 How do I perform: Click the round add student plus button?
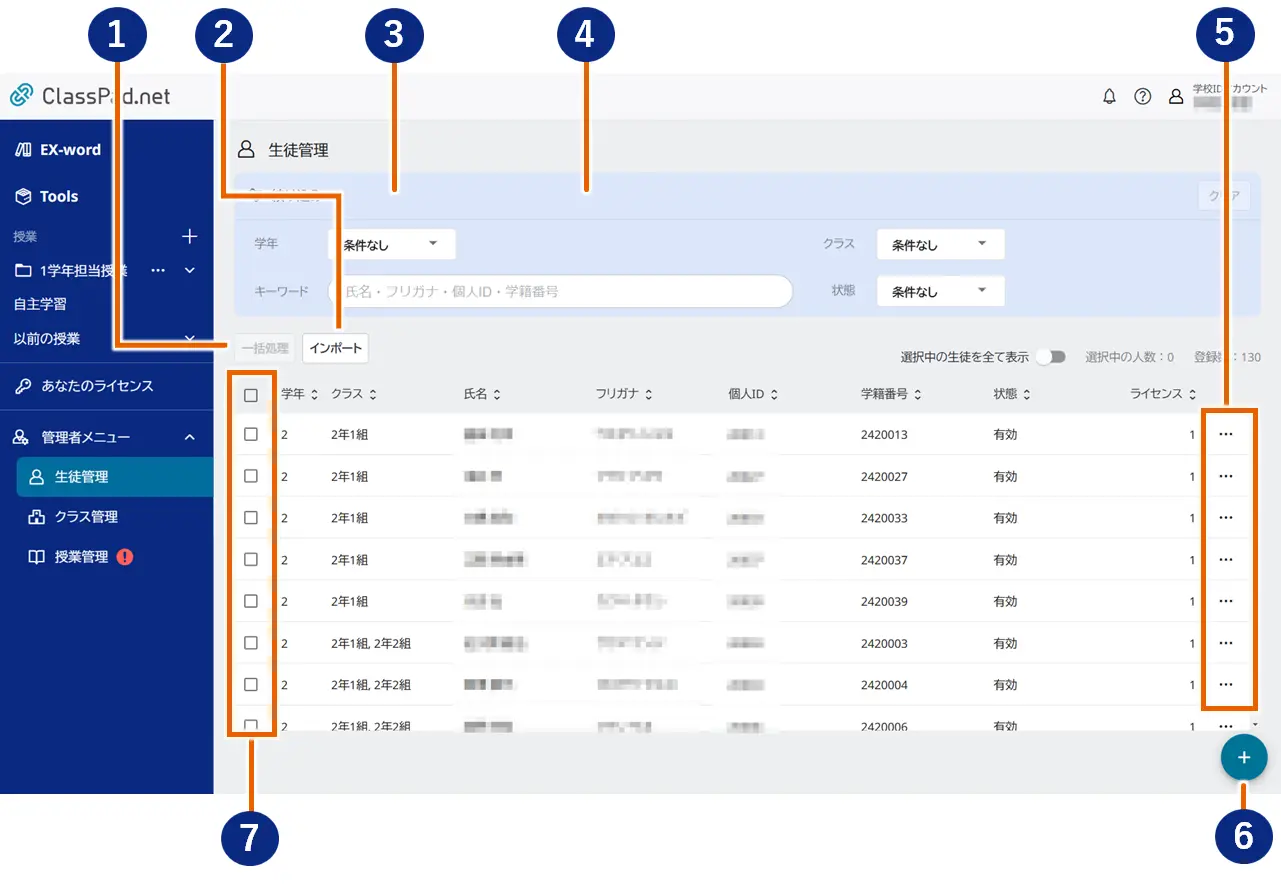pyautogui.click(x=1243, y=758)
